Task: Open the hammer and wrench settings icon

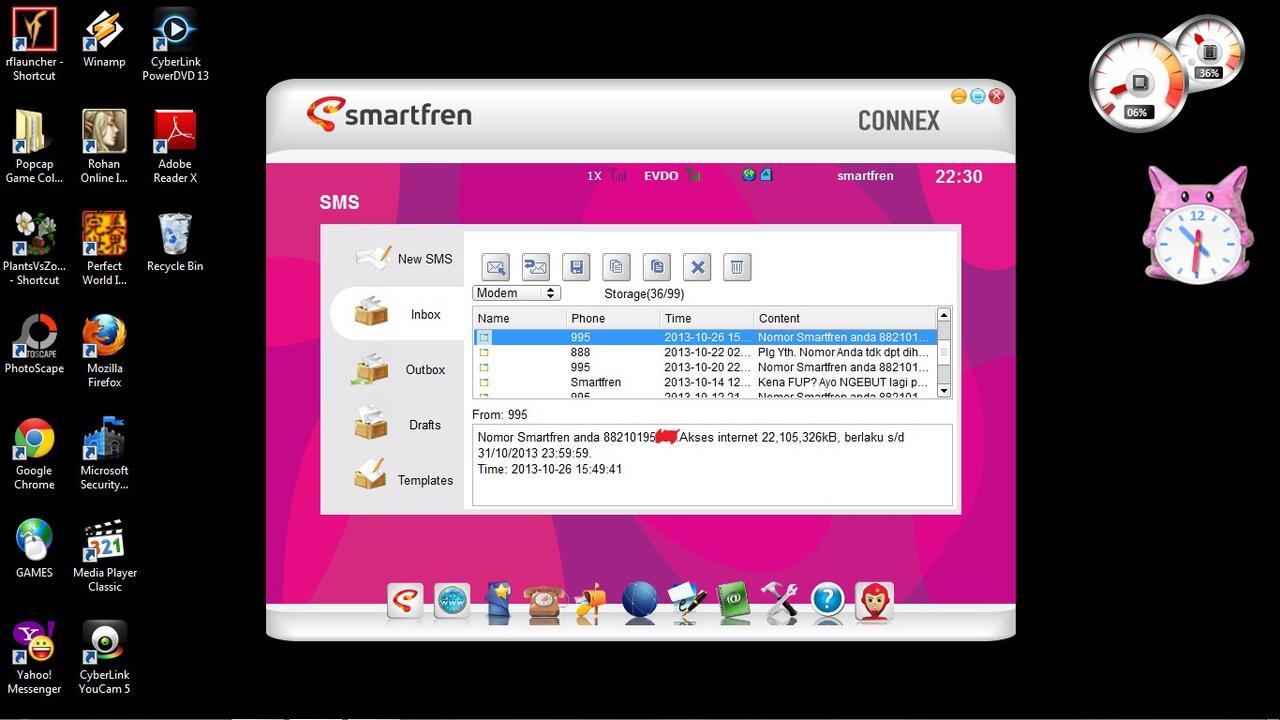Action: (x=780, y=603)
